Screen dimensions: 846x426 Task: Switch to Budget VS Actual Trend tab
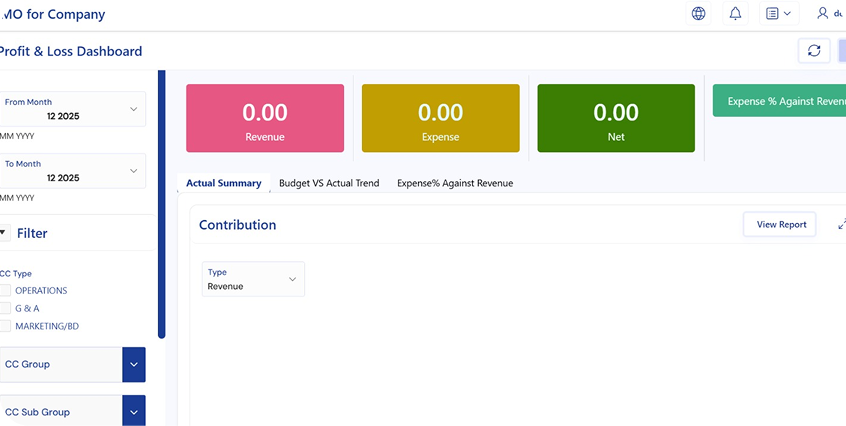click(328, 183)
